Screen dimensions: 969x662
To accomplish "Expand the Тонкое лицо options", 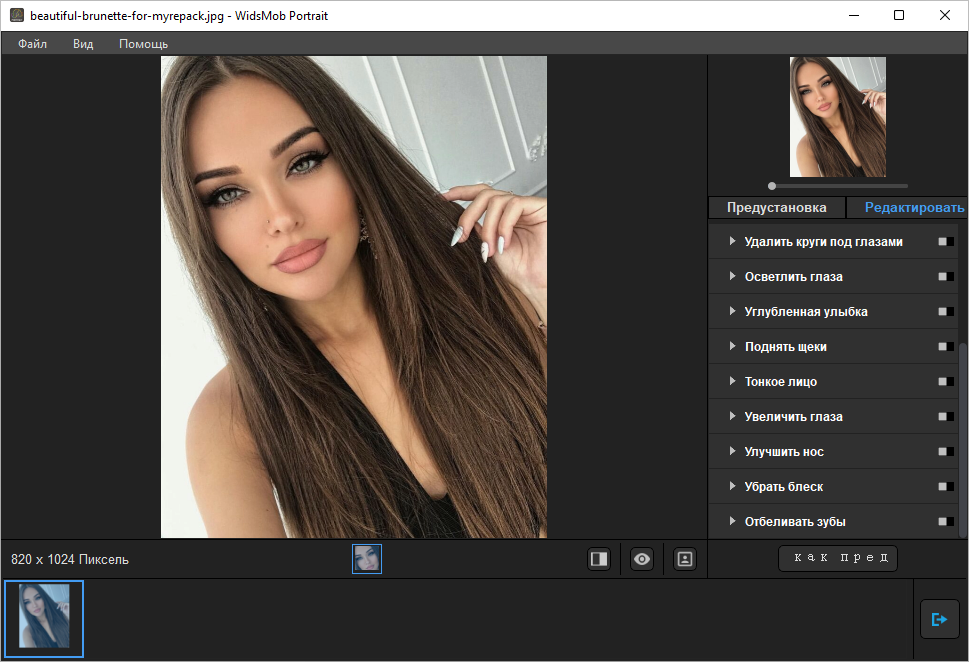I will [733, 382].
